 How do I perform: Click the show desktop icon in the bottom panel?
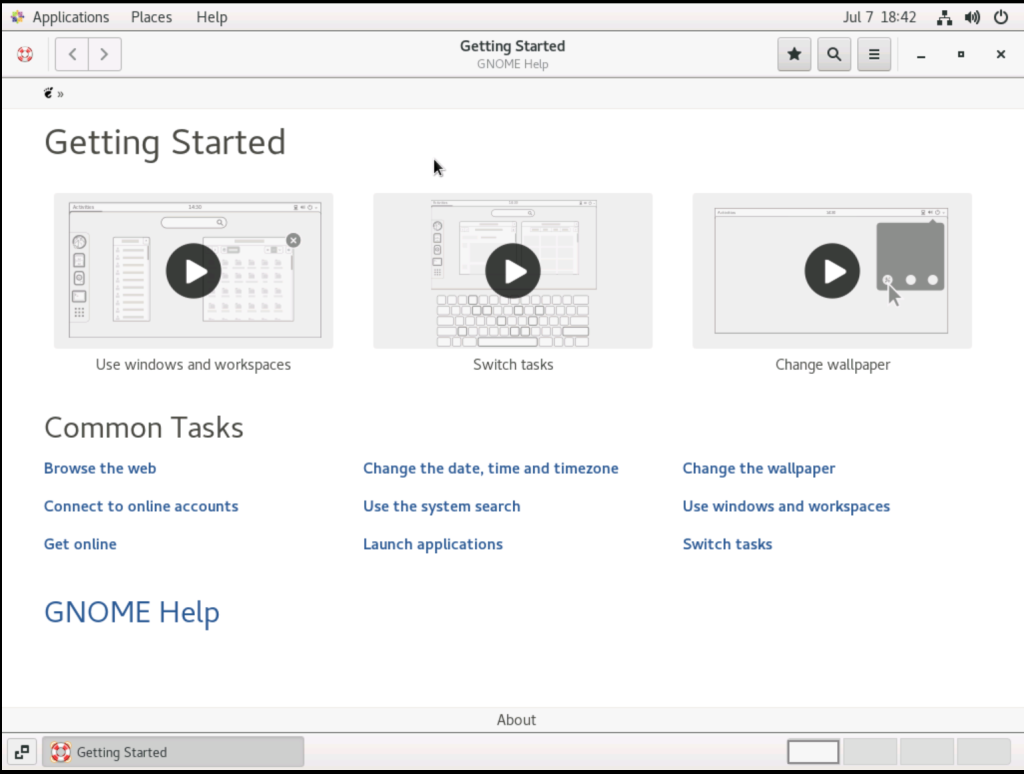click(22, 752)
